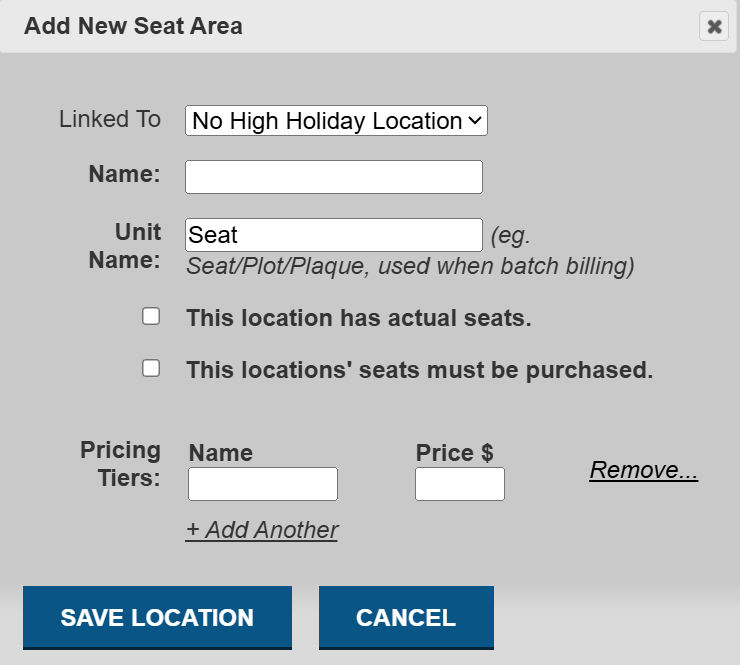Click the Linked To label
This screenshot has height=665, width=740.
tap(110, 119)
